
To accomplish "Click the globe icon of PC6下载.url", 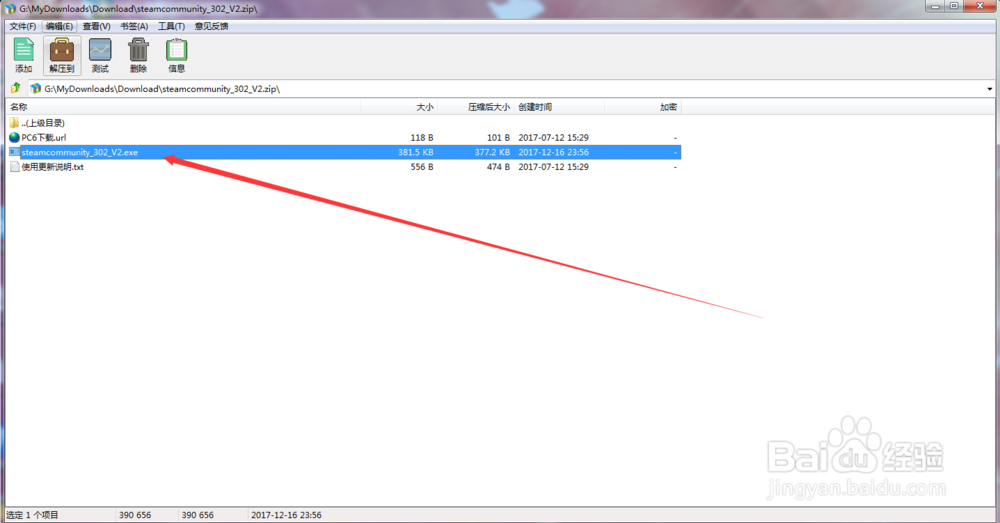I will point(14,137).
